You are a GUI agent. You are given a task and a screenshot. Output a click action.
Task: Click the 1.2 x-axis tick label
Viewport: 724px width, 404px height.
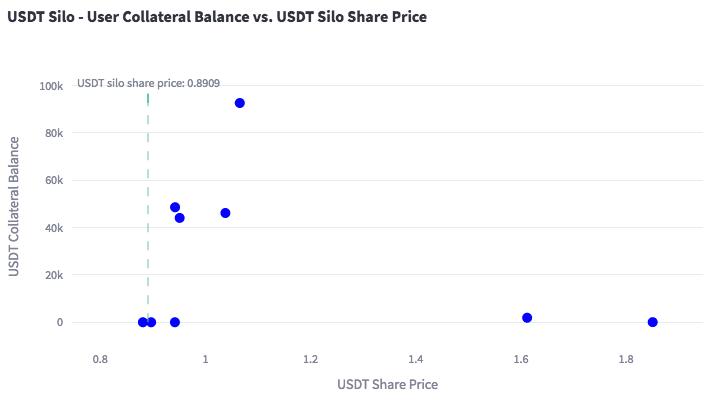pyautogui.click(x=310, y=358)
